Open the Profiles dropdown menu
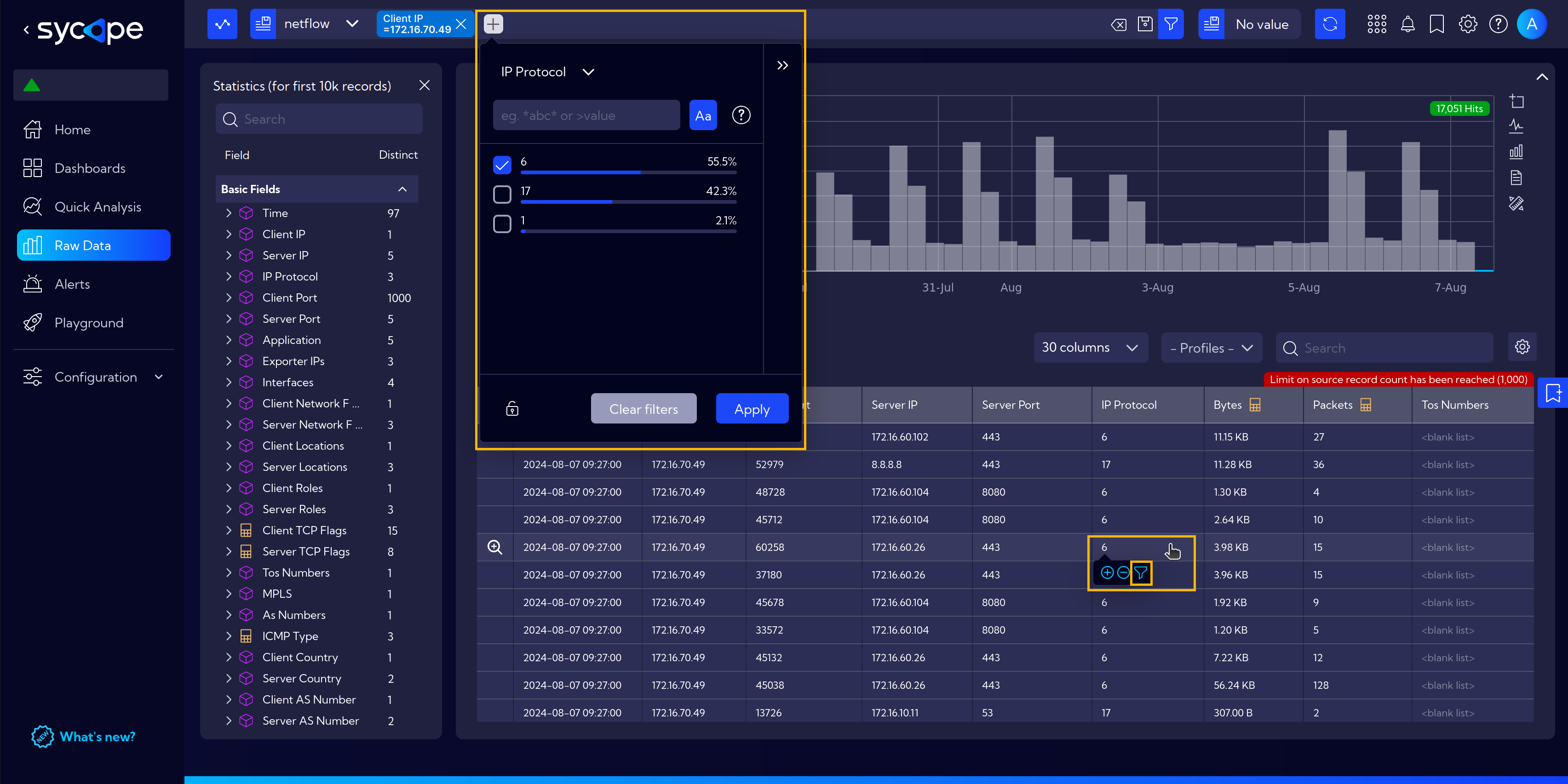1568x784 pixels. click(x=1211, y=347)
